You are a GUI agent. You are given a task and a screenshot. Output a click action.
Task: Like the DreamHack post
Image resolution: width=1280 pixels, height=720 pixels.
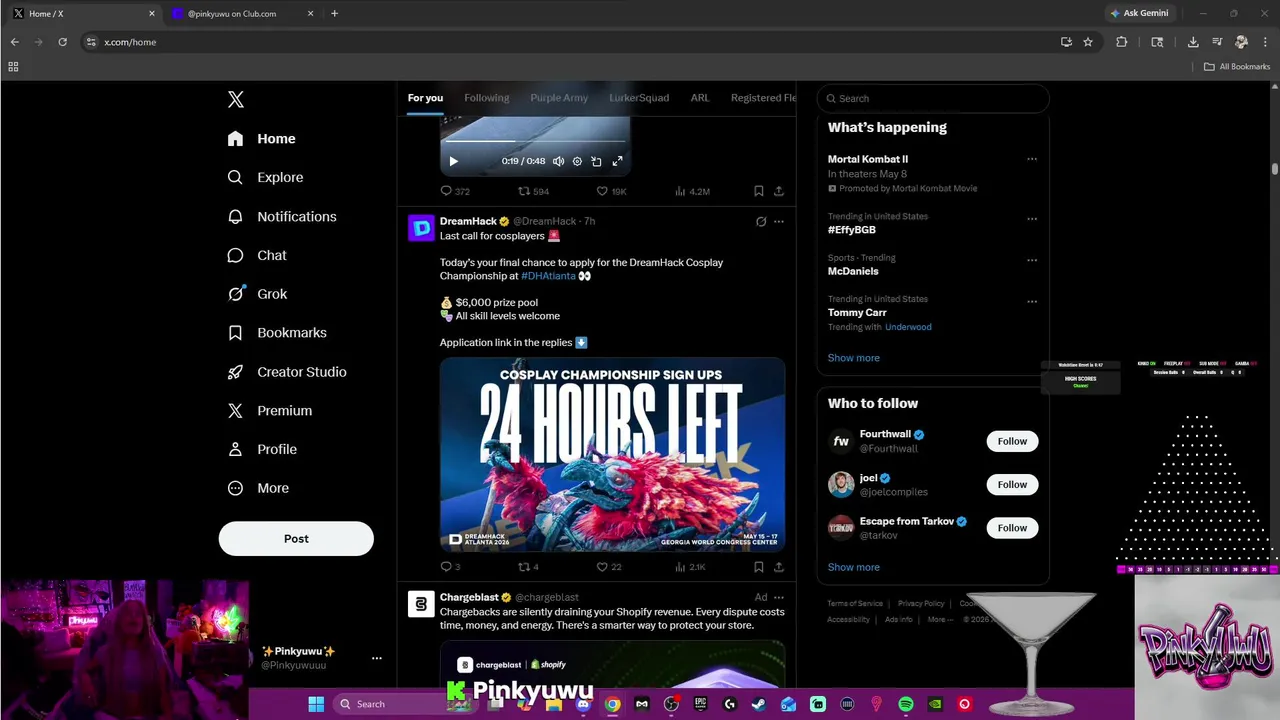click(x=608, y=567)
